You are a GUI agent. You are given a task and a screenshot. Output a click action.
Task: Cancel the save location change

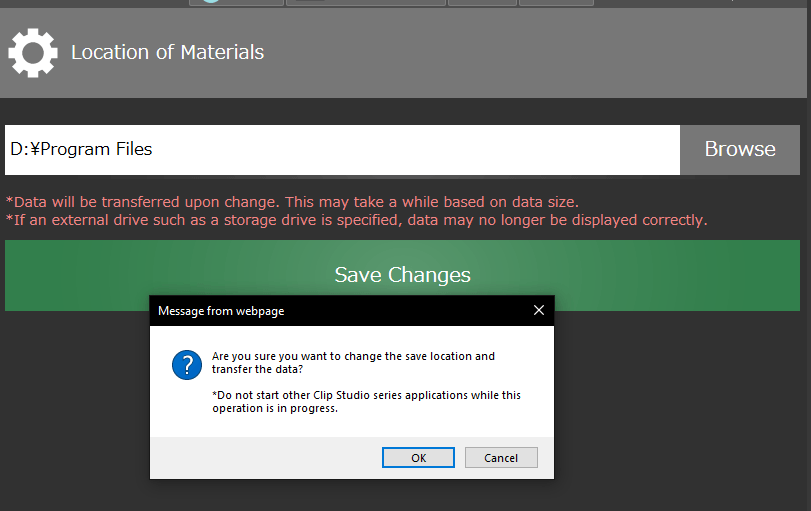pos(501,457)
